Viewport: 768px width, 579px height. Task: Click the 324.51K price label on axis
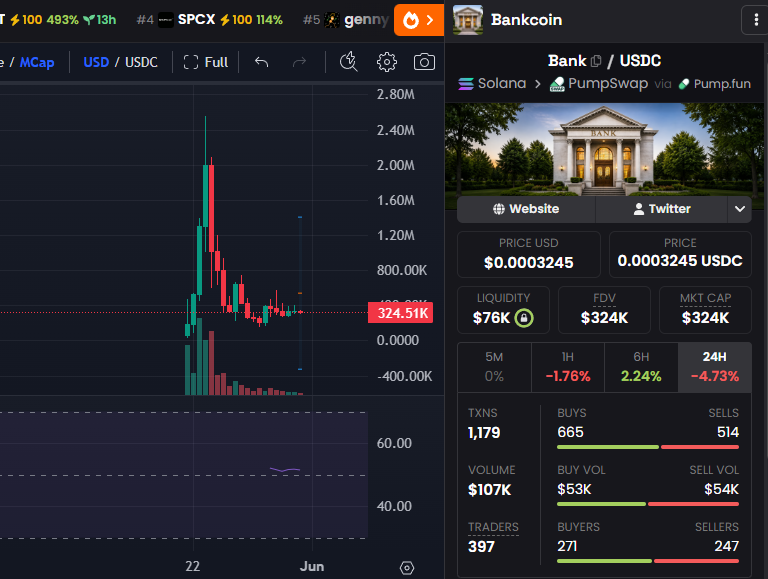[401, 313]
